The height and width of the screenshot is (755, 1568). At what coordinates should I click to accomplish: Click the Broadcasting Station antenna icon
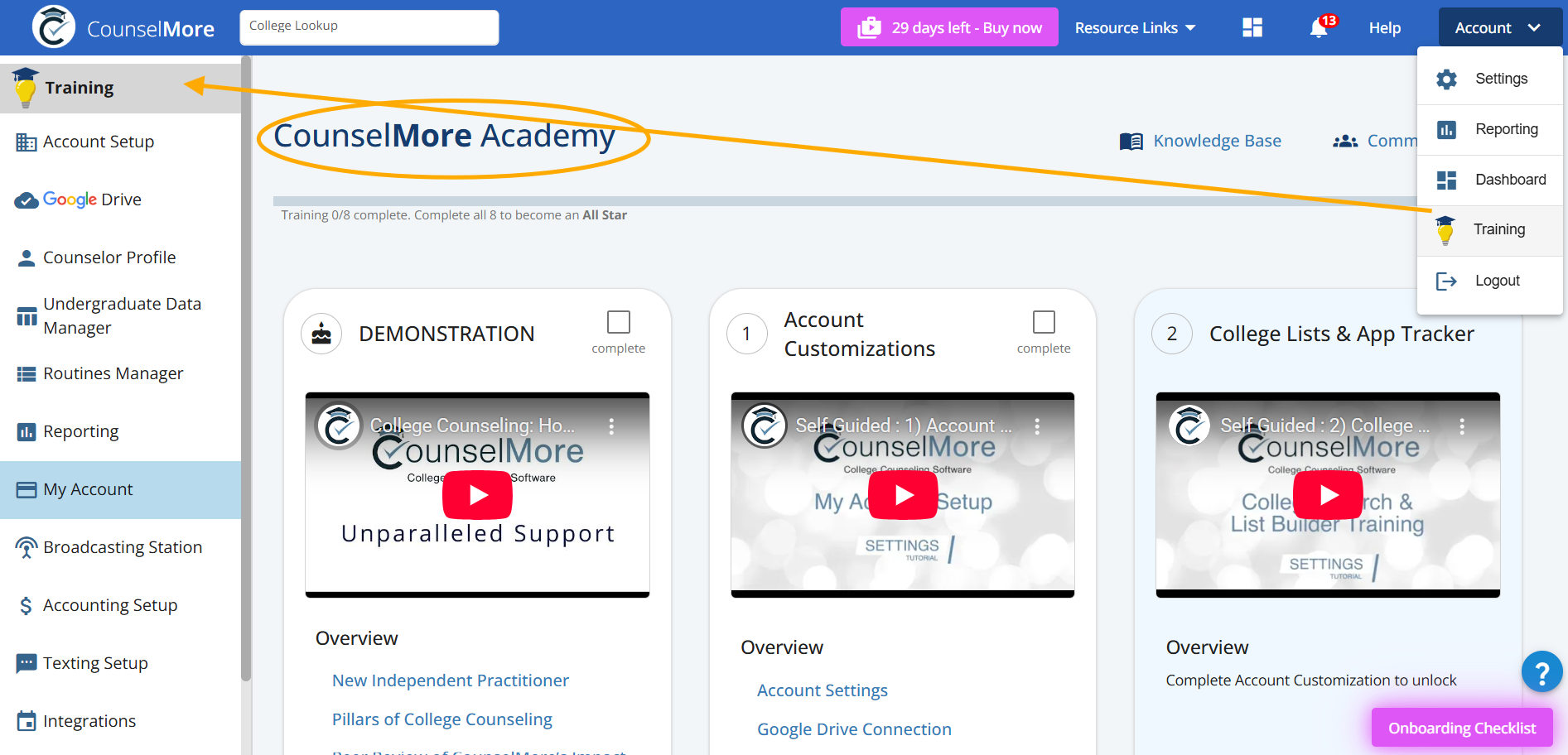point(27,547)
